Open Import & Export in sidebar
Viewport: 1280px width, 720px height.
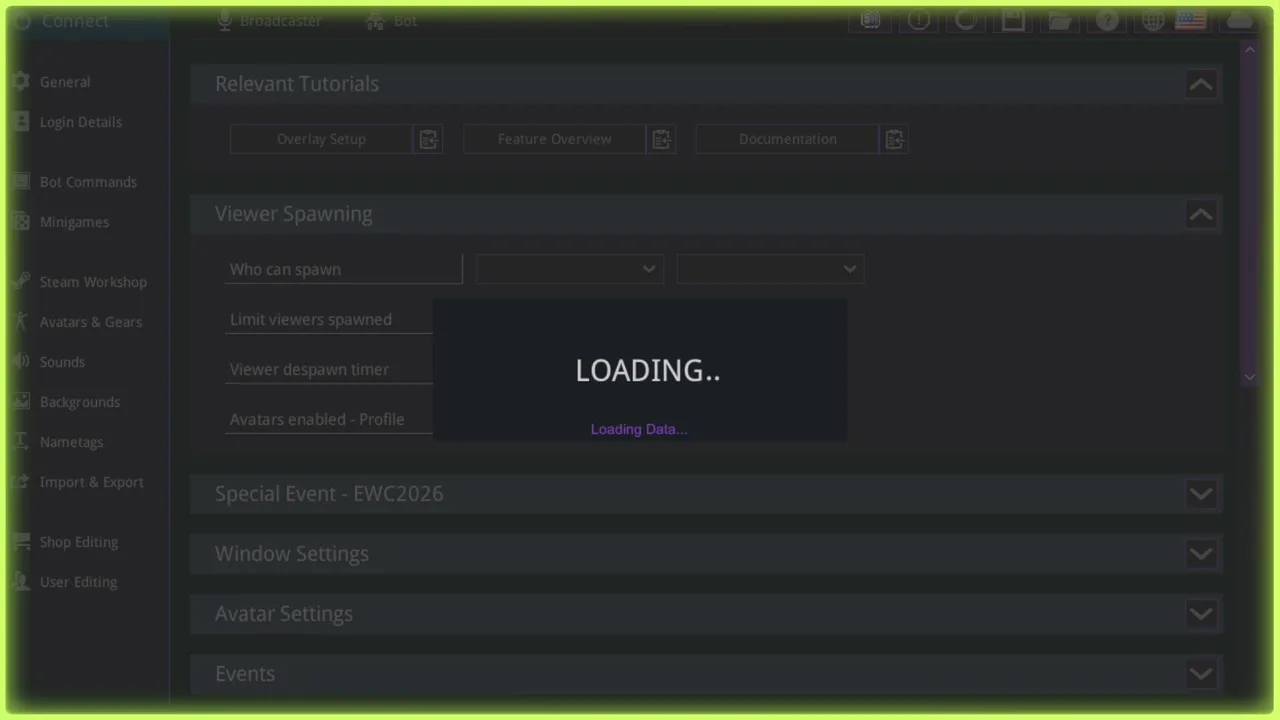91,482
